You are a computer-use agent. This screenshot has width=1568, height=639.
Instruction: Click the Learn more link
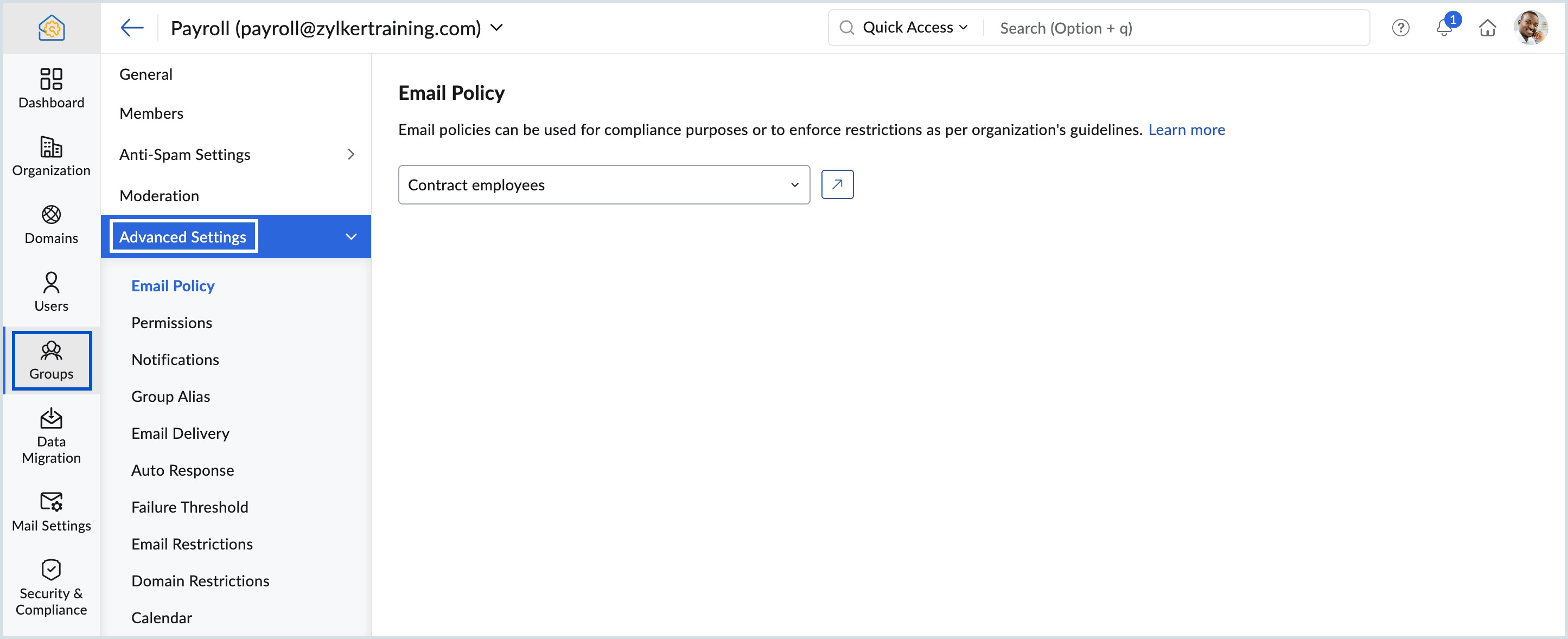(1185, 130)
